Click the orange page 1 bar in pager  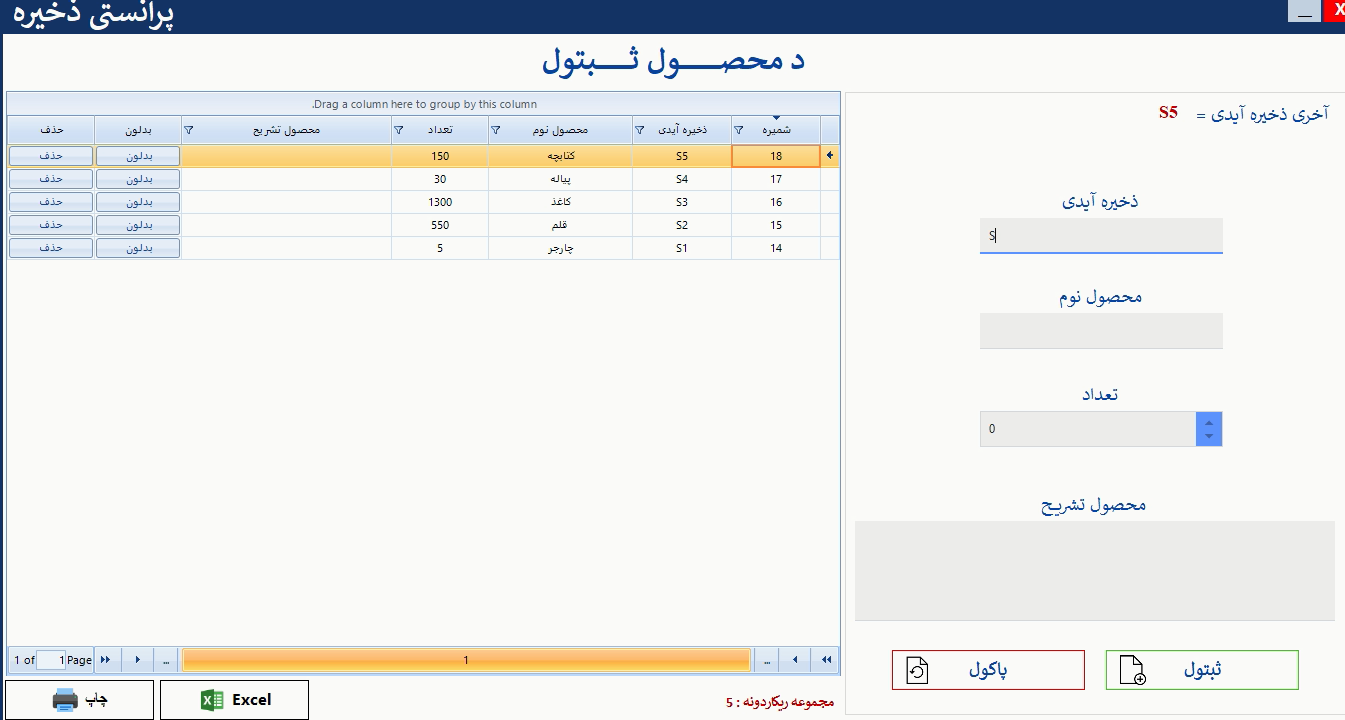pyautogui.click(x=466, y=660)
